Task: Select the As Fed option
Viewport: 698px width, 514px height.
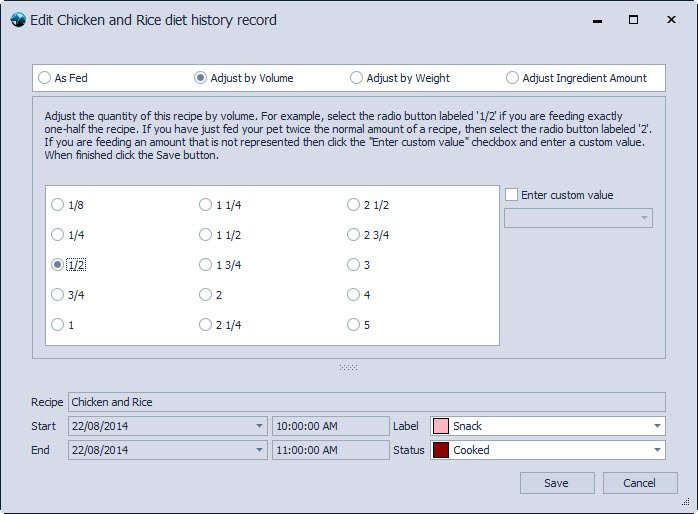Action: 45,78
